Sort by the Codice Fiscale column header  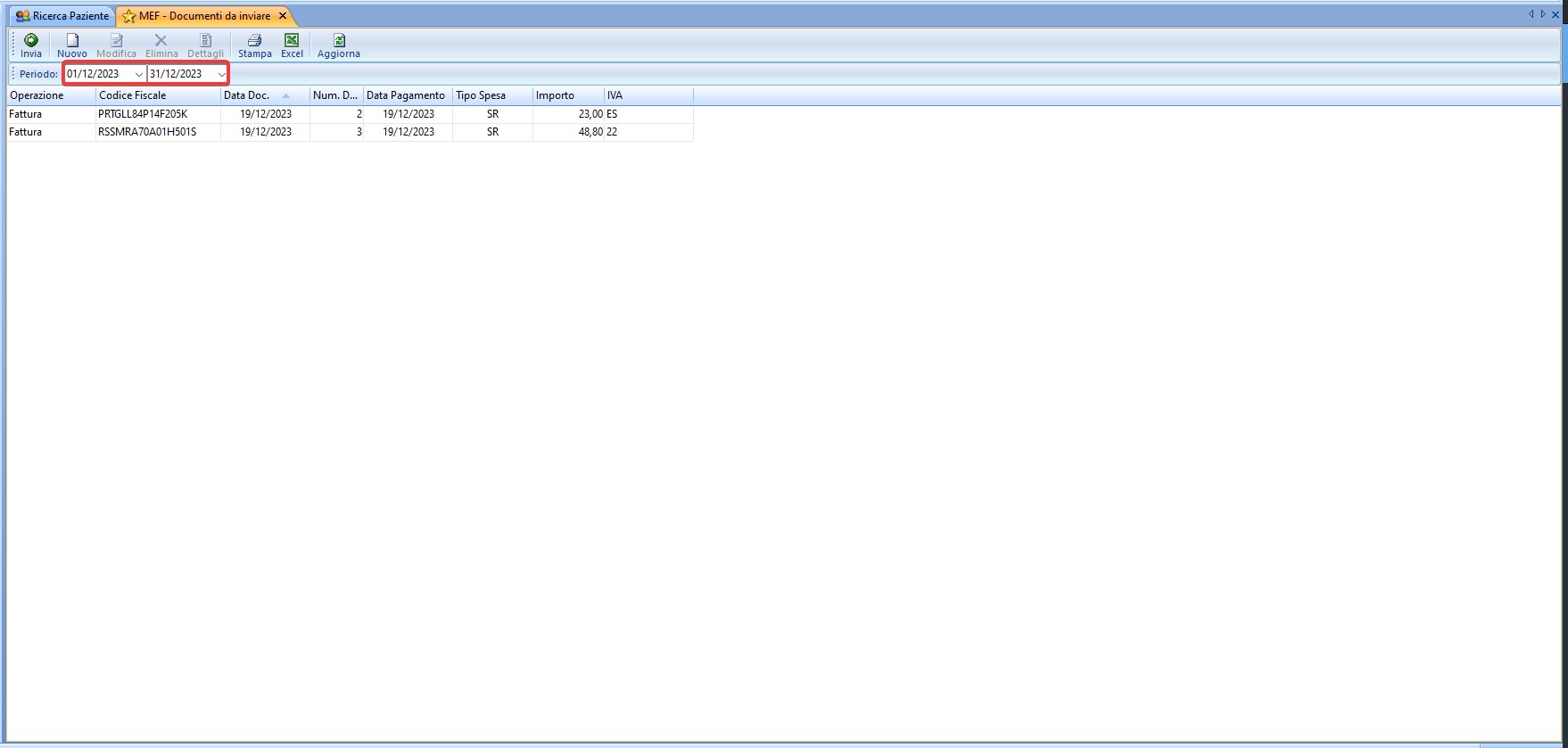(158, 95)
